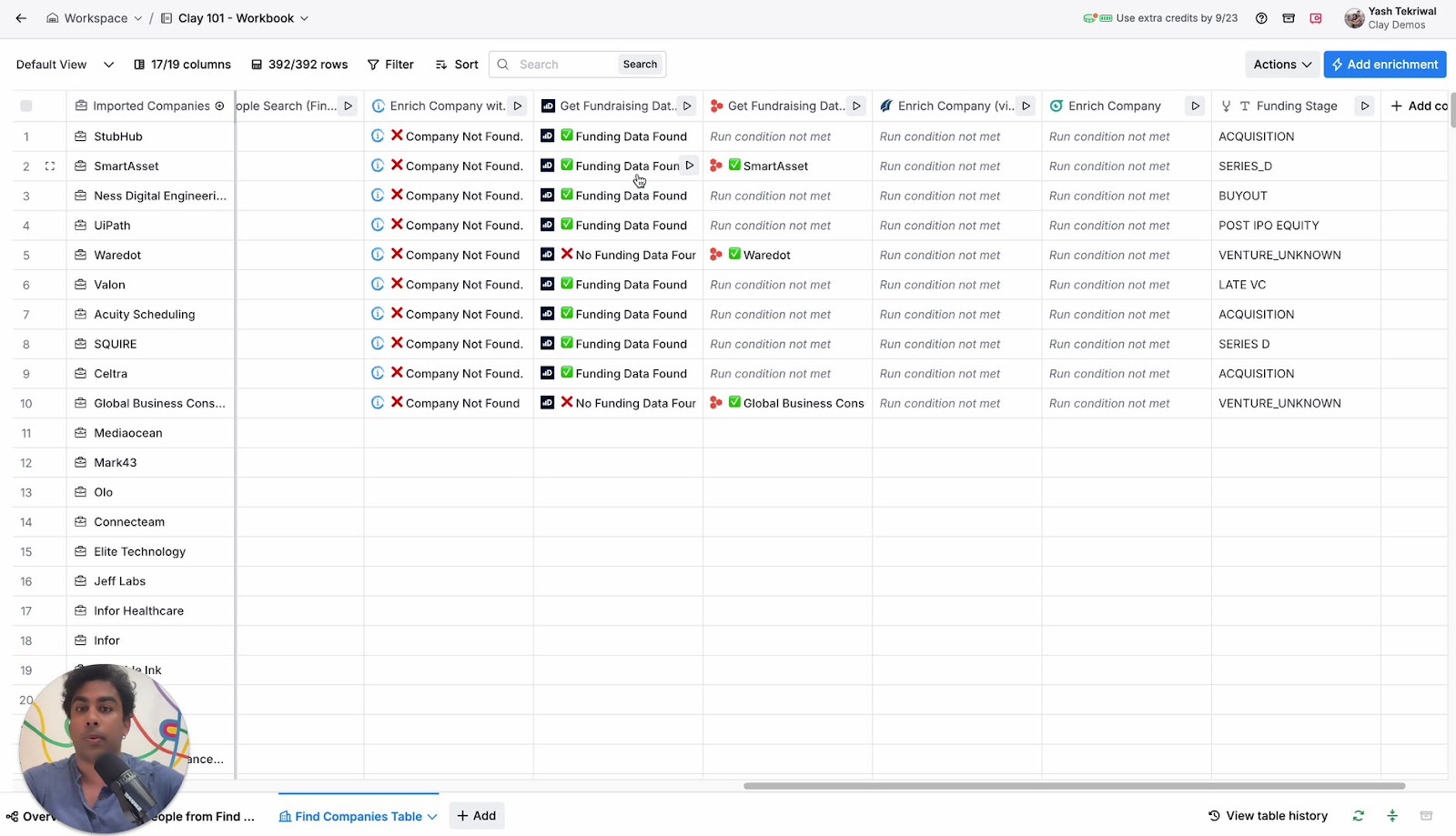This screenshot has width=1456, height=836.
Task: Toggle the select-all rows checkbox
Action: coord(26,106)
